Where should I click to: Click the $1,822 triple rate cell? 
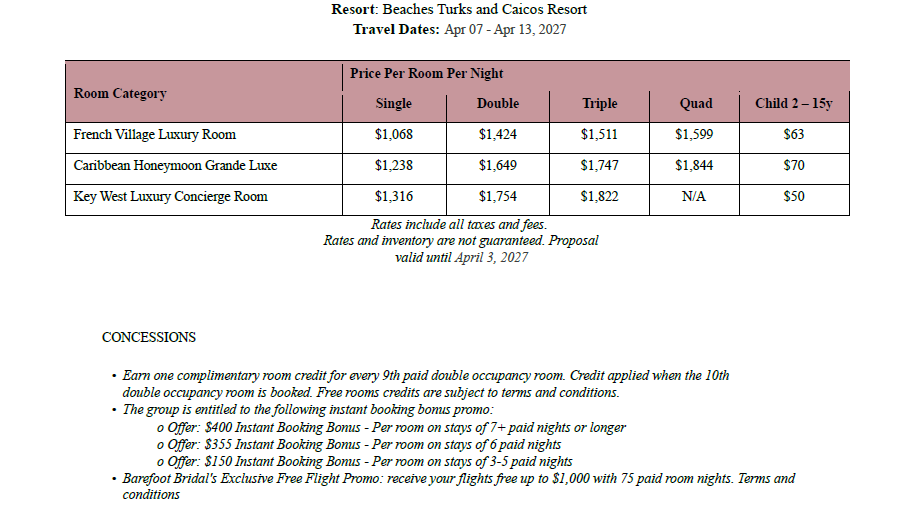[x=599, y=196]
